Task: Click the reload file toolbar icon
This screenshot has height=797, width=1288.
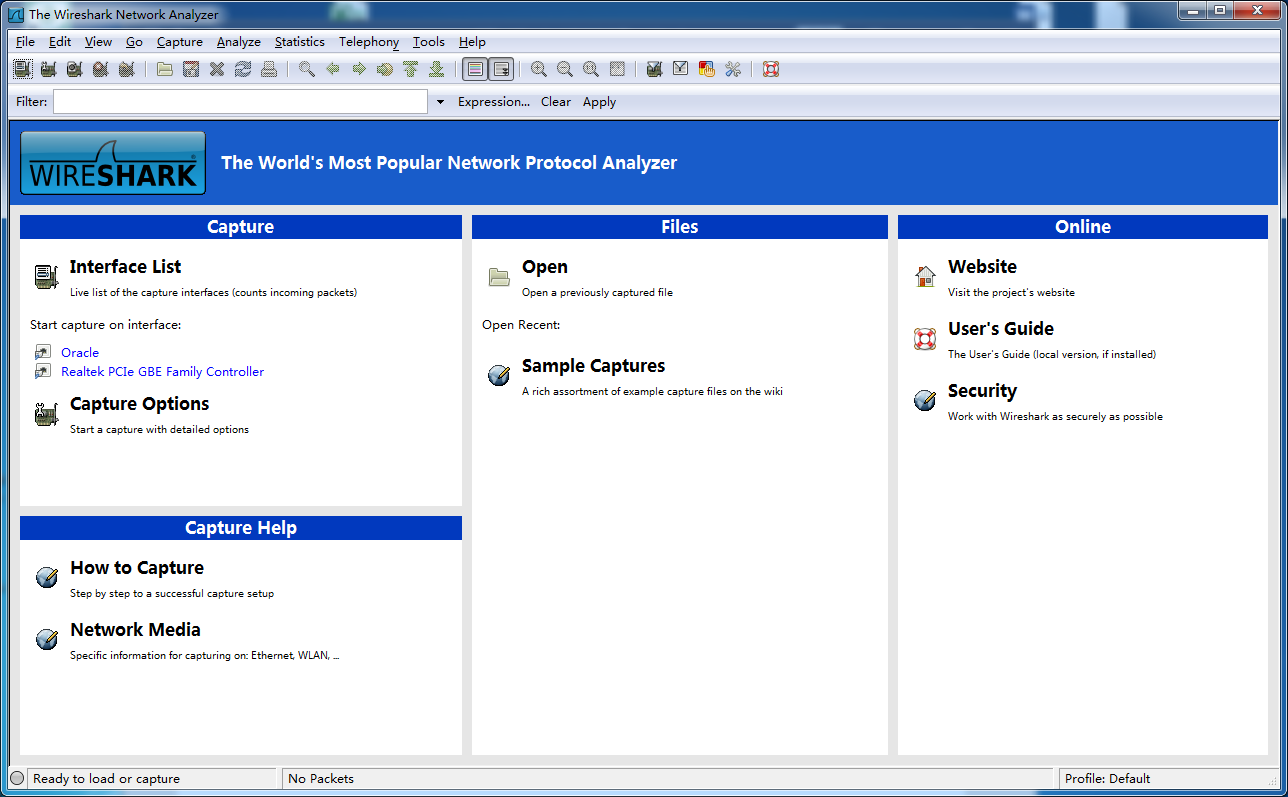Action: tap(243, 69)
